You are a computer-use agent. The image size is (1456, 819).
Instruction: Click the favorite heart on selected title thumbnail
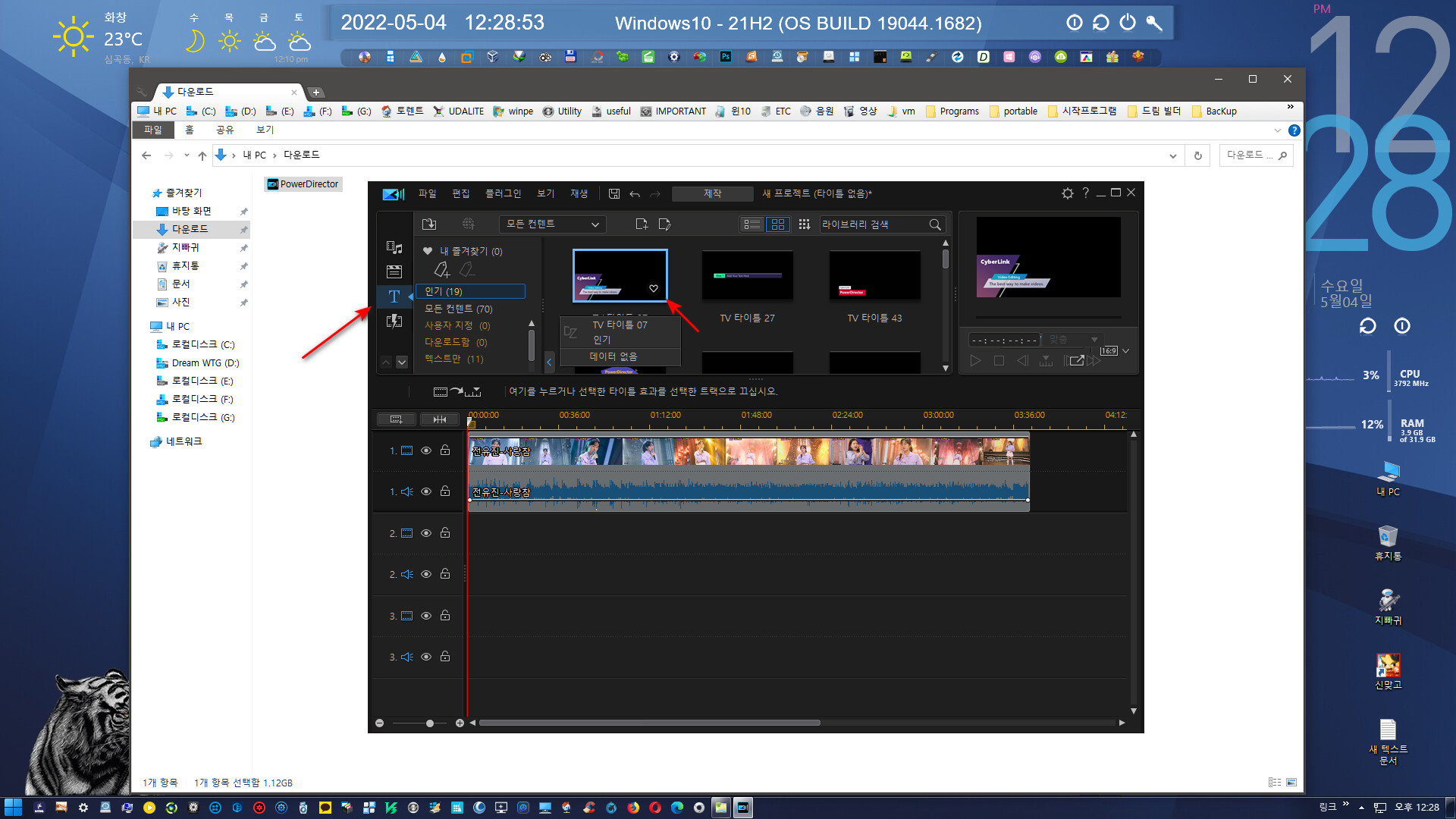654,289
